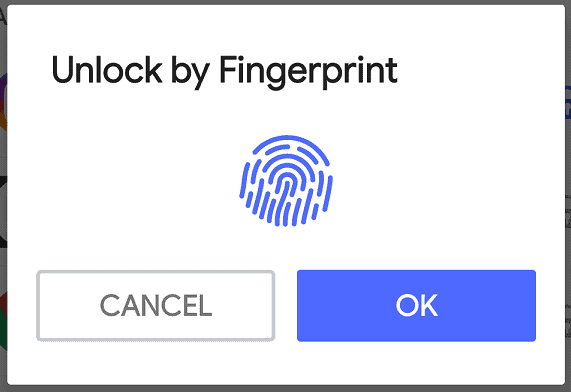
Task: Click the 'CANCEL' label text in the outlined button
Action: click(x=156, y=306)
